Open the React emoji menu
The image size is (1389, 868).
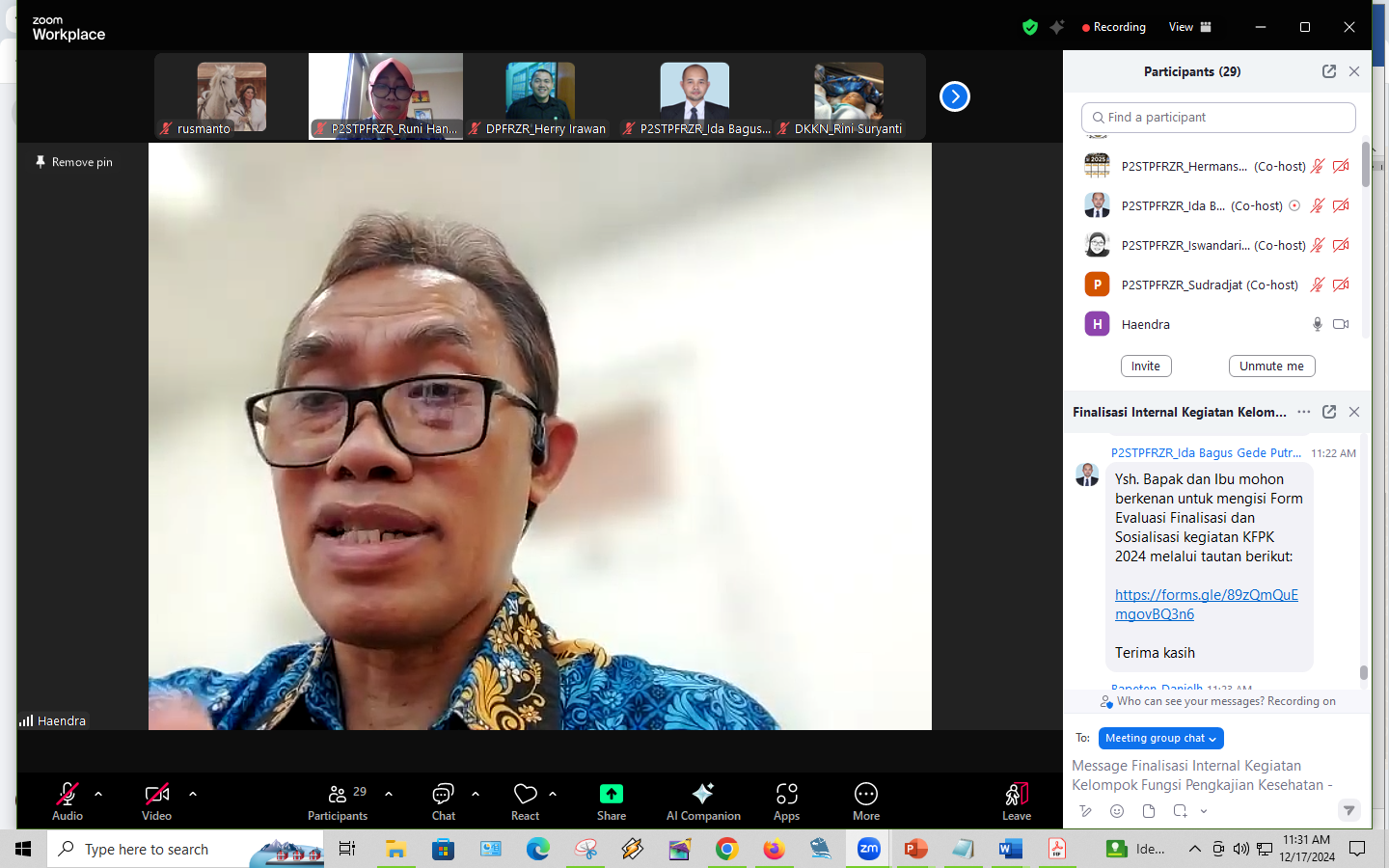click(x=525, y=800)
